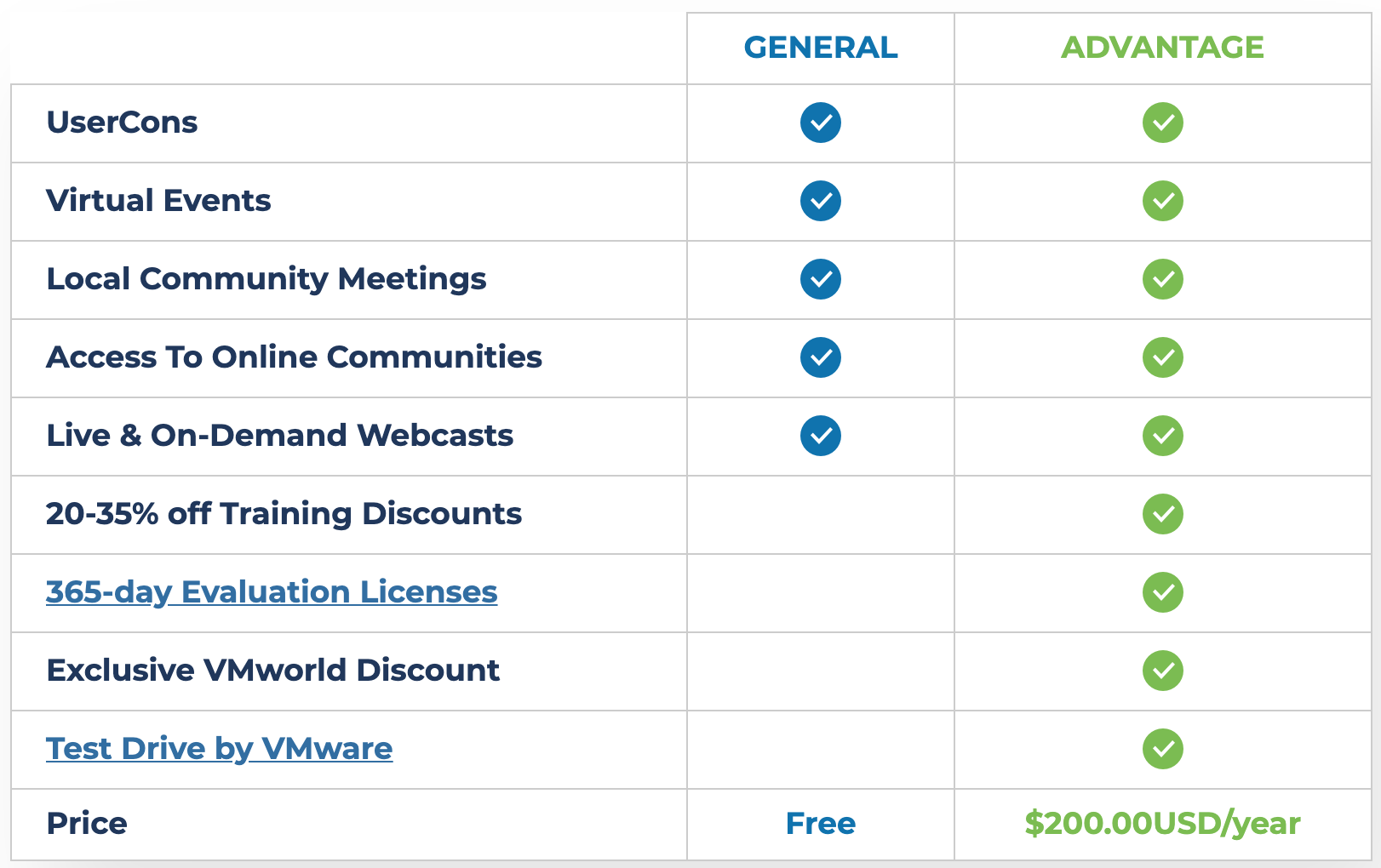The height and width of the screenshot is (868, 1381).
Task: Select the GENERAL column header
Action: tap(821, 48)
